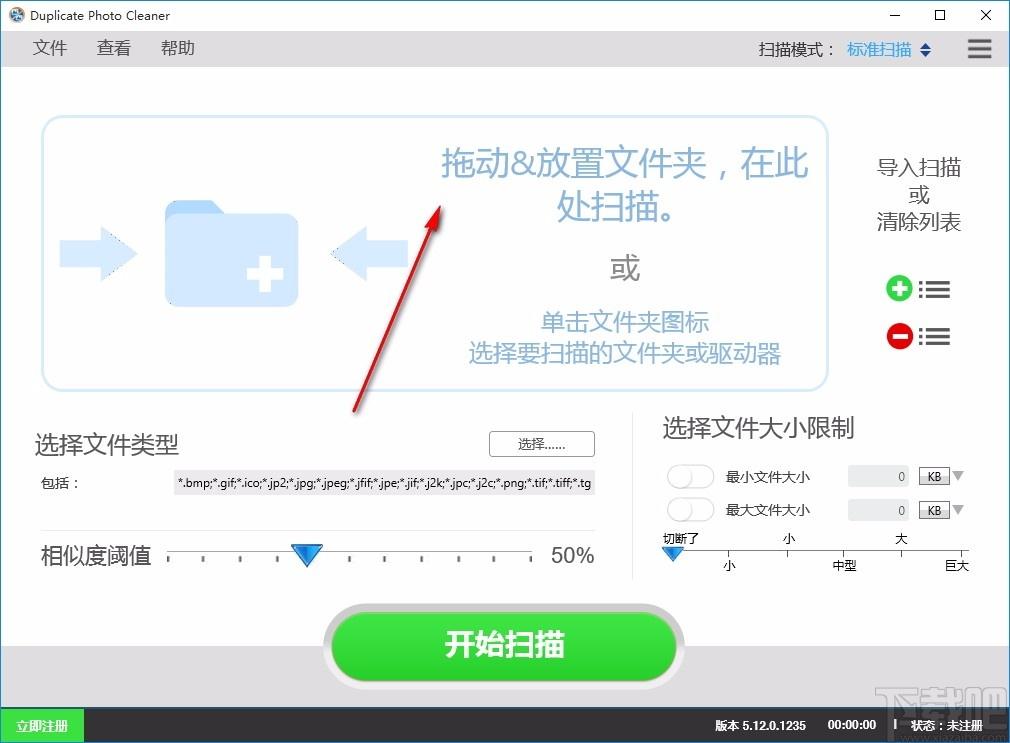The height and width of the screenshot is (743, 1010).
Task: Open the 标准扫描 scan mode dropdown
Action: pos(888,50)
